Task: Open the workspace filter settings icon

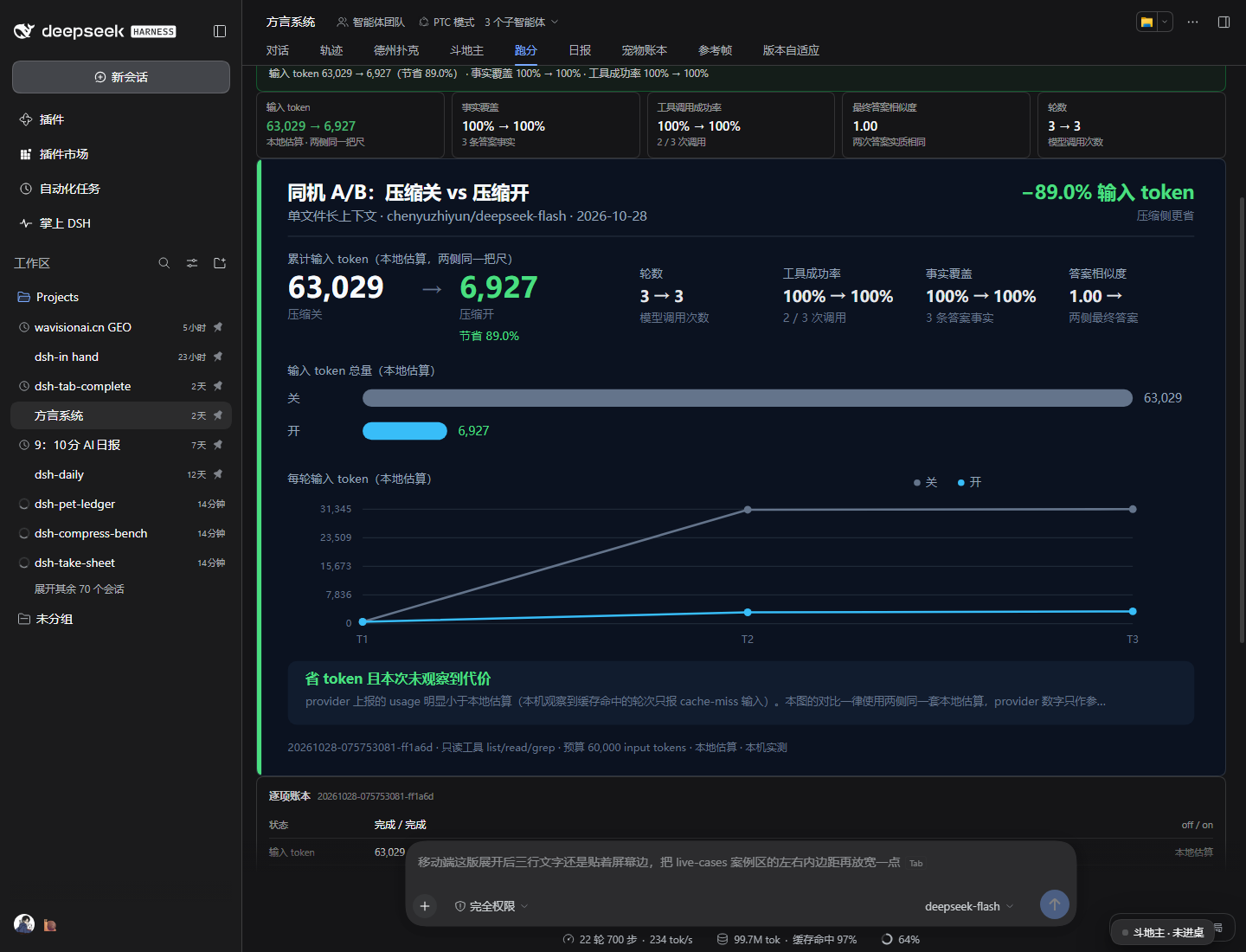Action: tap(192, 263)
